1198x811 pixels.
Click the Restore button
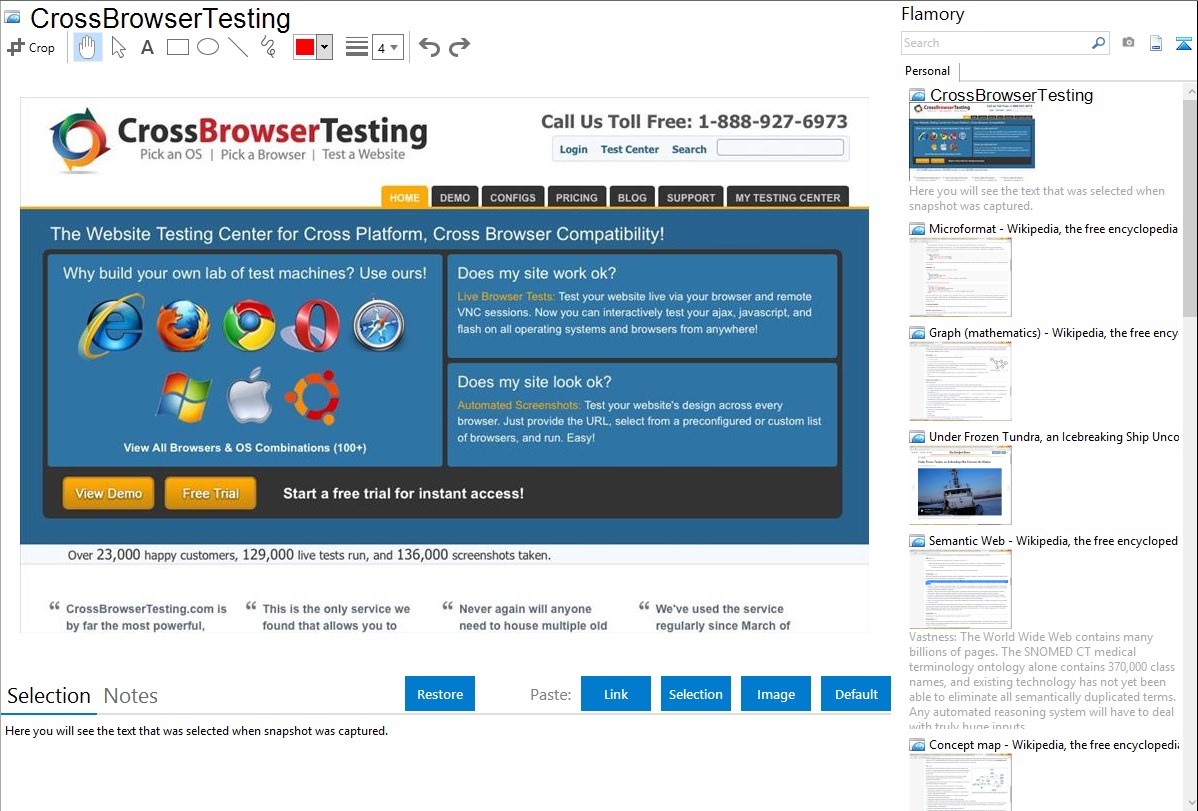pyautogui.click(x=440, y=694)
